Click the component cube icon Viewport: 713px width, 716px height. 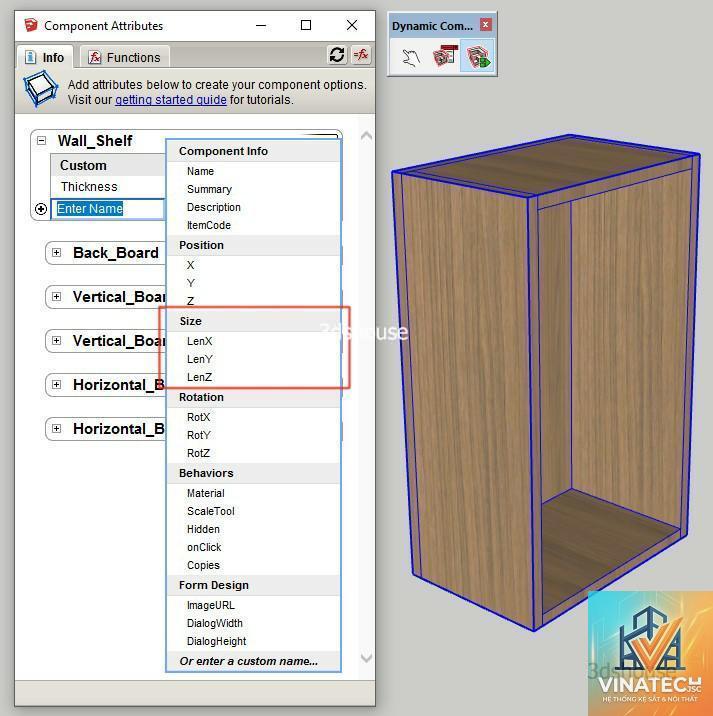(40, 88)
